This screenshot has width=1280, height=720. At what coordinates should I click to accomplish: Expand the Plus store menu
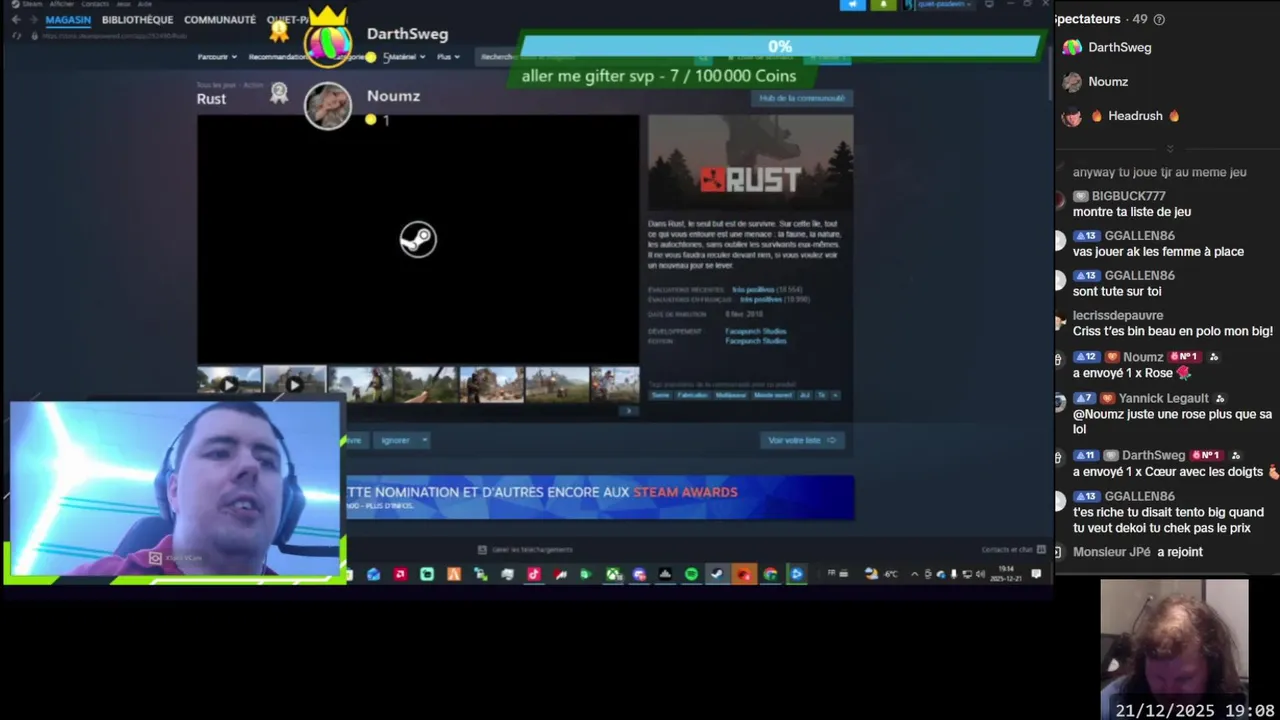click(448, 57)
